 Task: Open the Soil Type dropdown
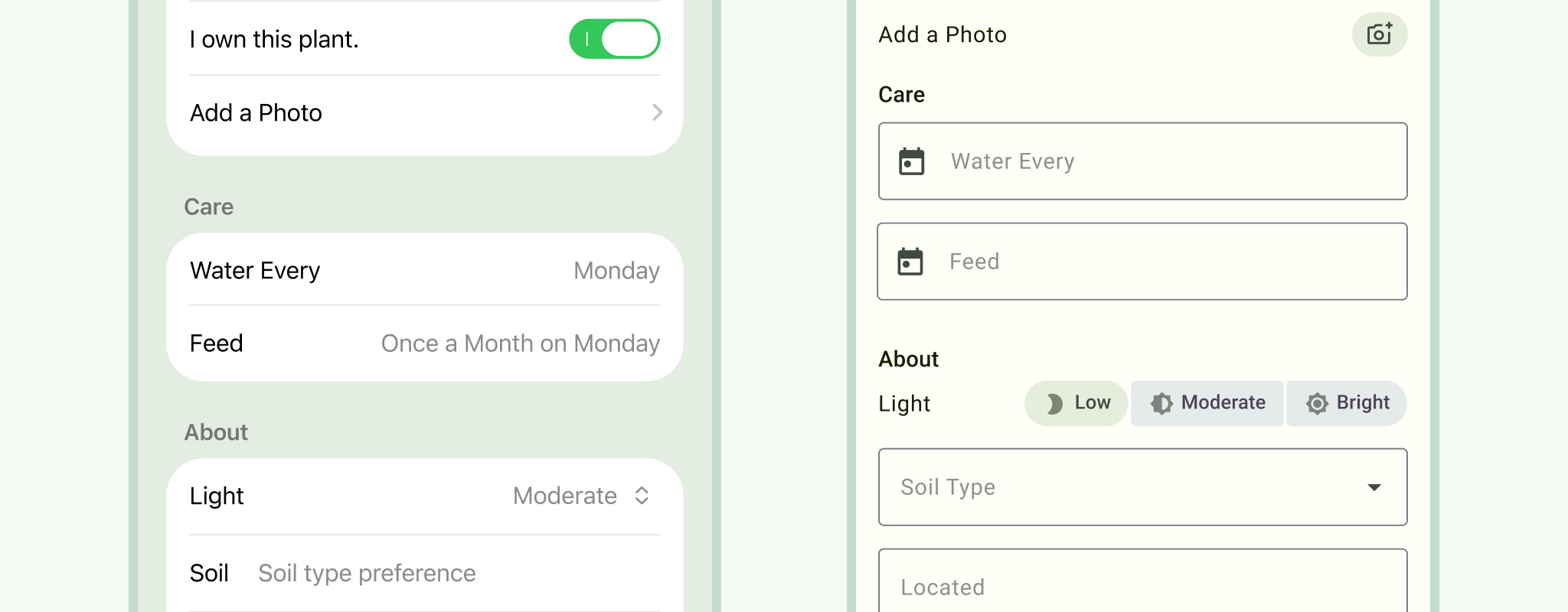[1143, 487]
